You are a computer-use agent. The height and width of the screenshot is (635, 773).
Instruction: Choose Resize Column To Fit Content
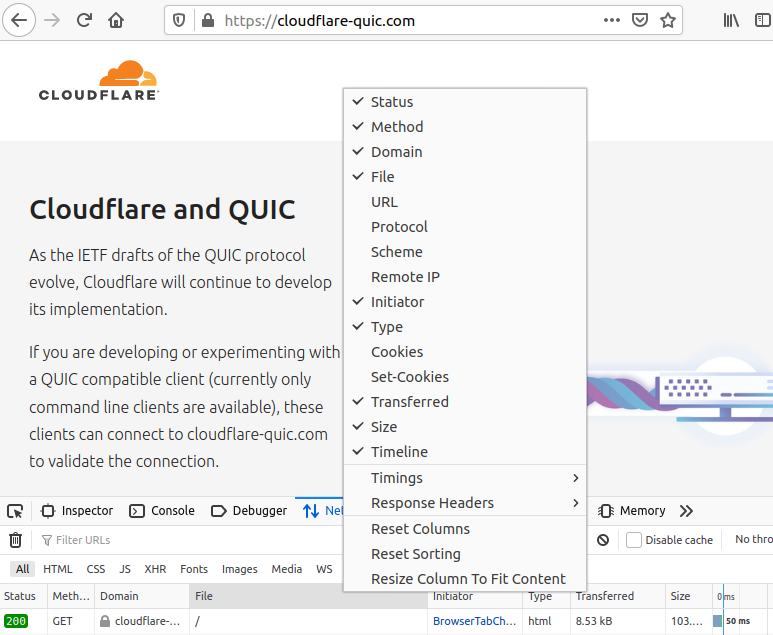coord(465,579)
